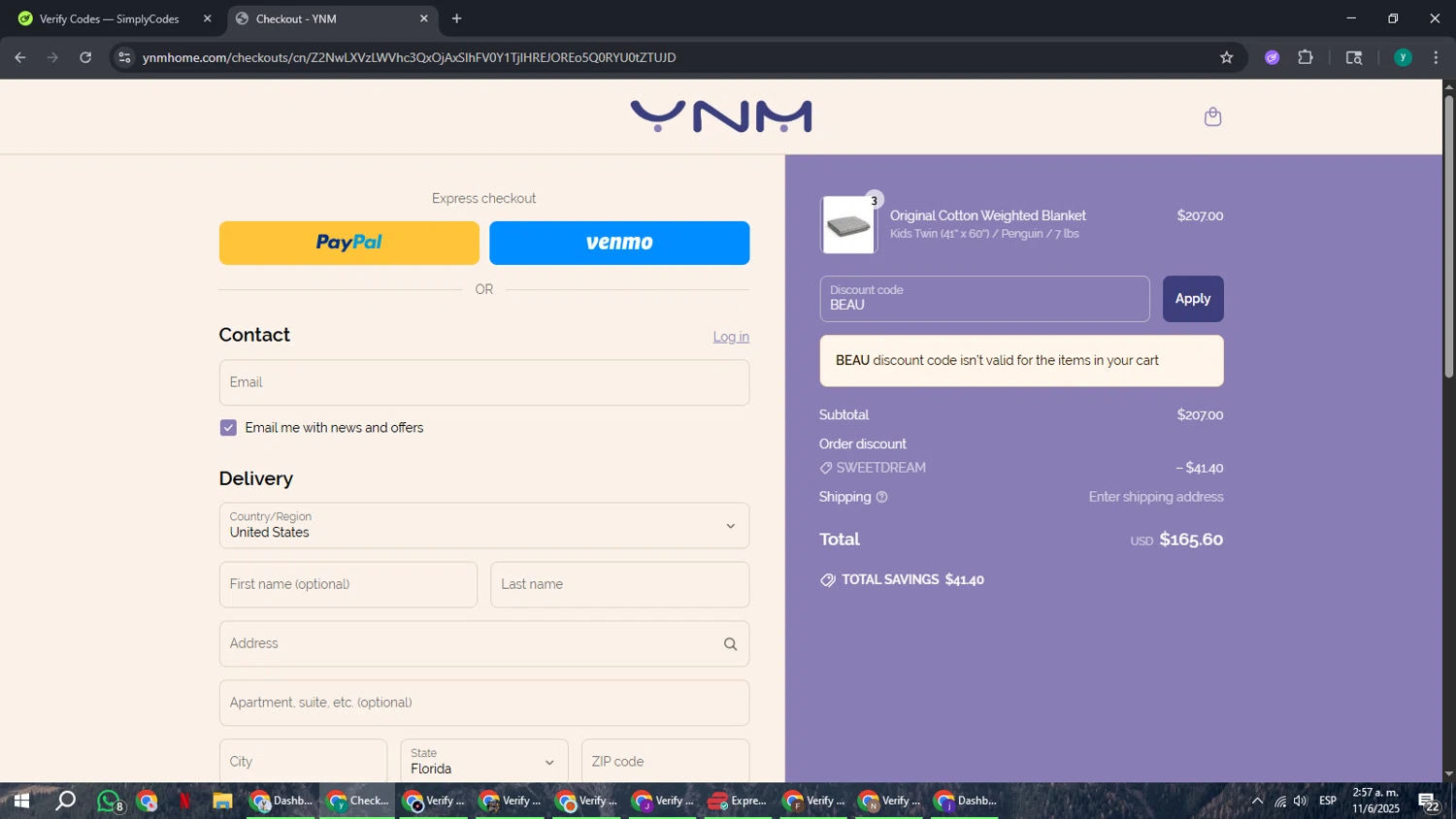Screen dimensions: 1456x819
Task: Uncheck Email me with news and offers
Action: [228, 428]
